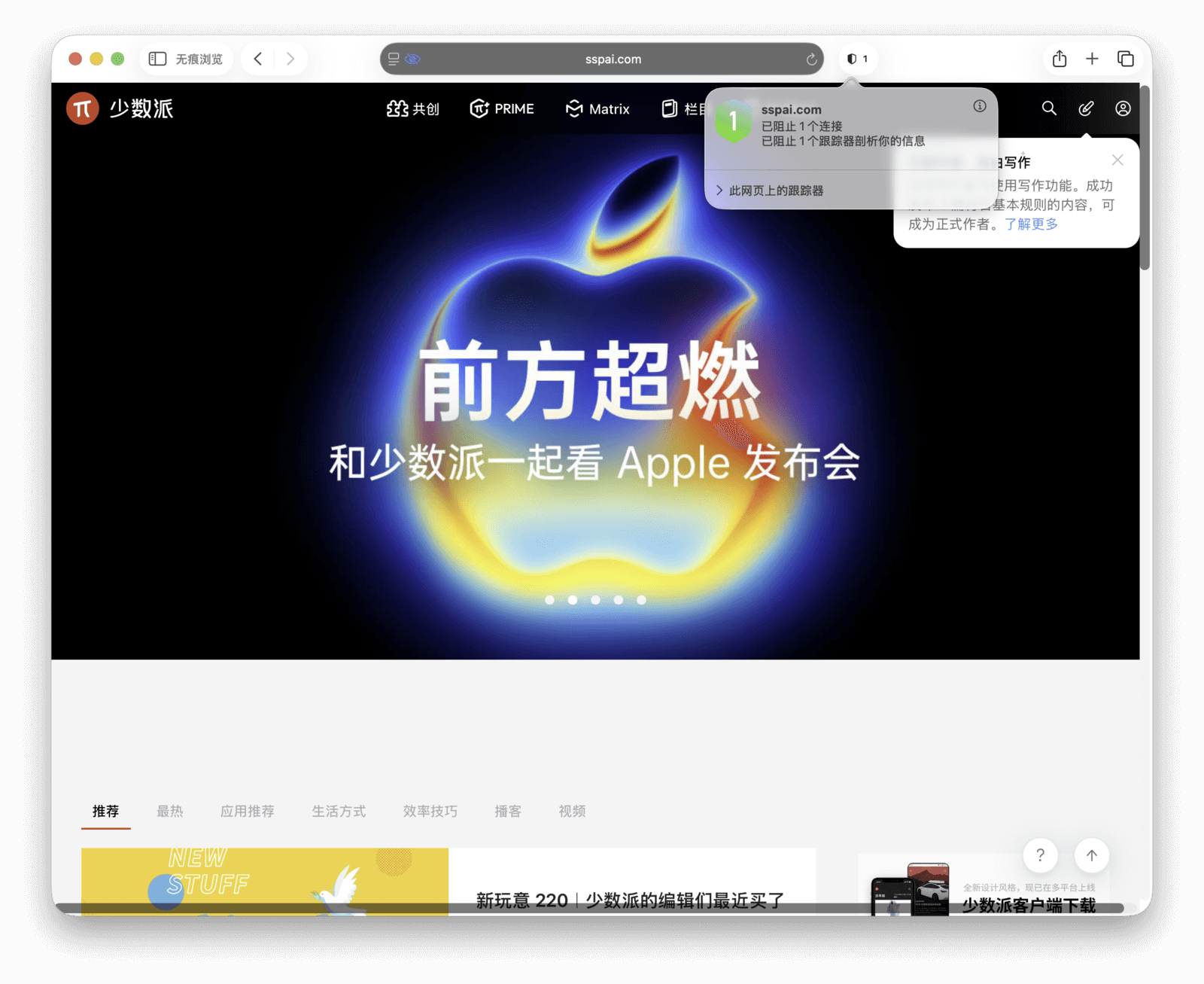Open the PRIME navigation item
The image size is (1204, 984).
502,109
